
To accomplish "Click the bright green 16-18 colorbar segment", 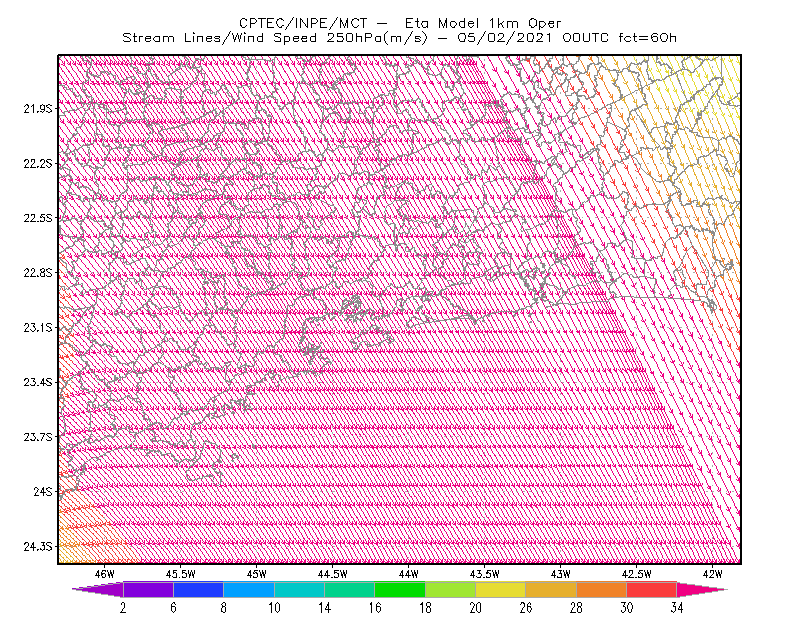I will coord(399,589).
